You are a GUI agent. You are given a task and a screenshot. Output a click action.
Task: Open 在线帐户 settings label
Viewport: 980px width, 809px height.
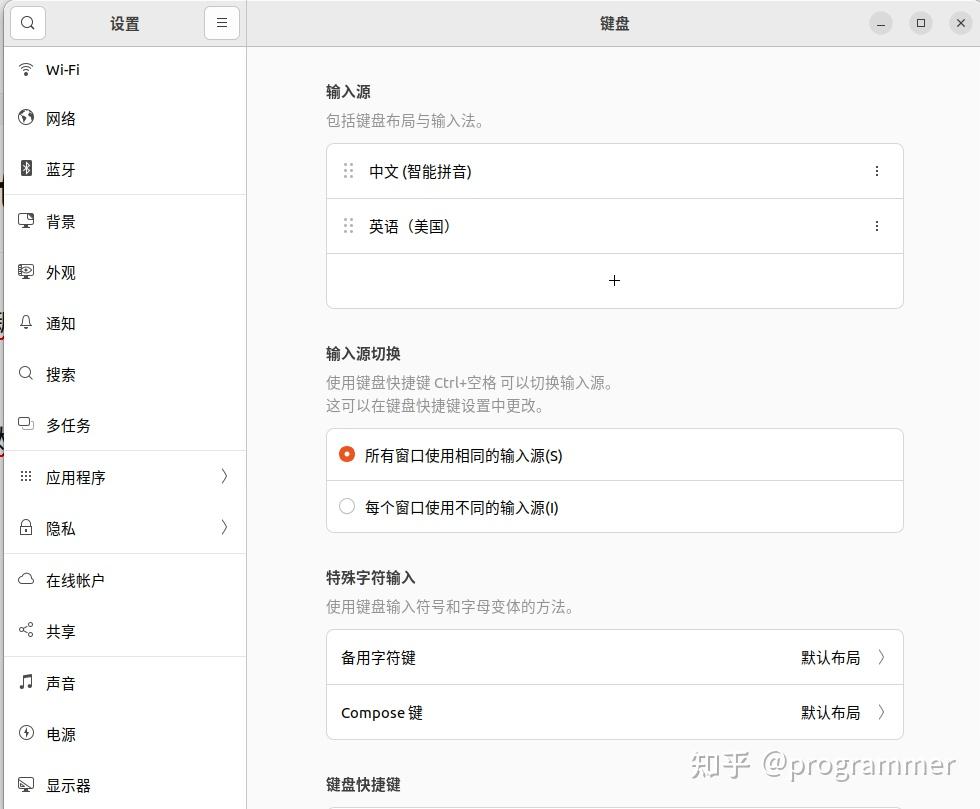click(x=75, y=580)
